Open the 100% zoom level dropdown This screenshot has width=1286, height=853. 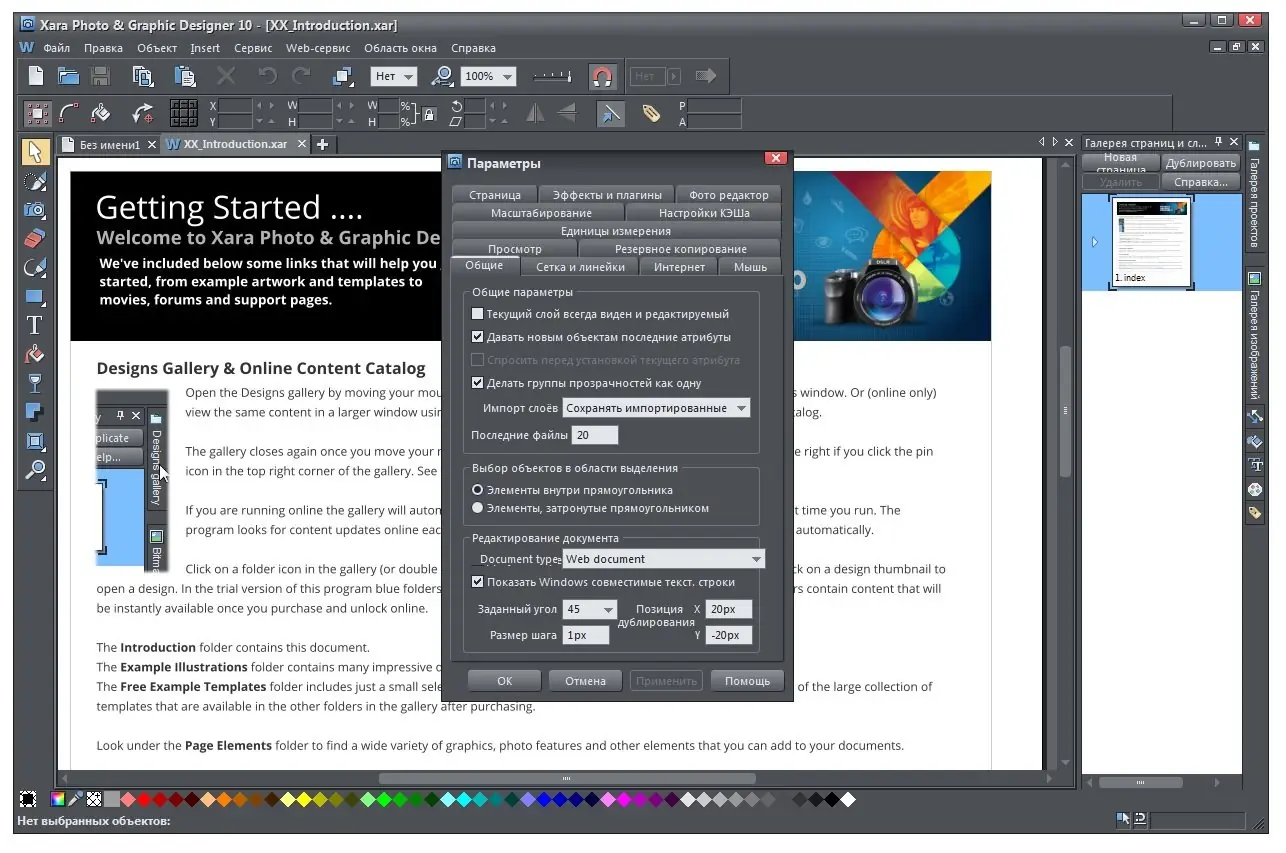click(x=488, y=76)
